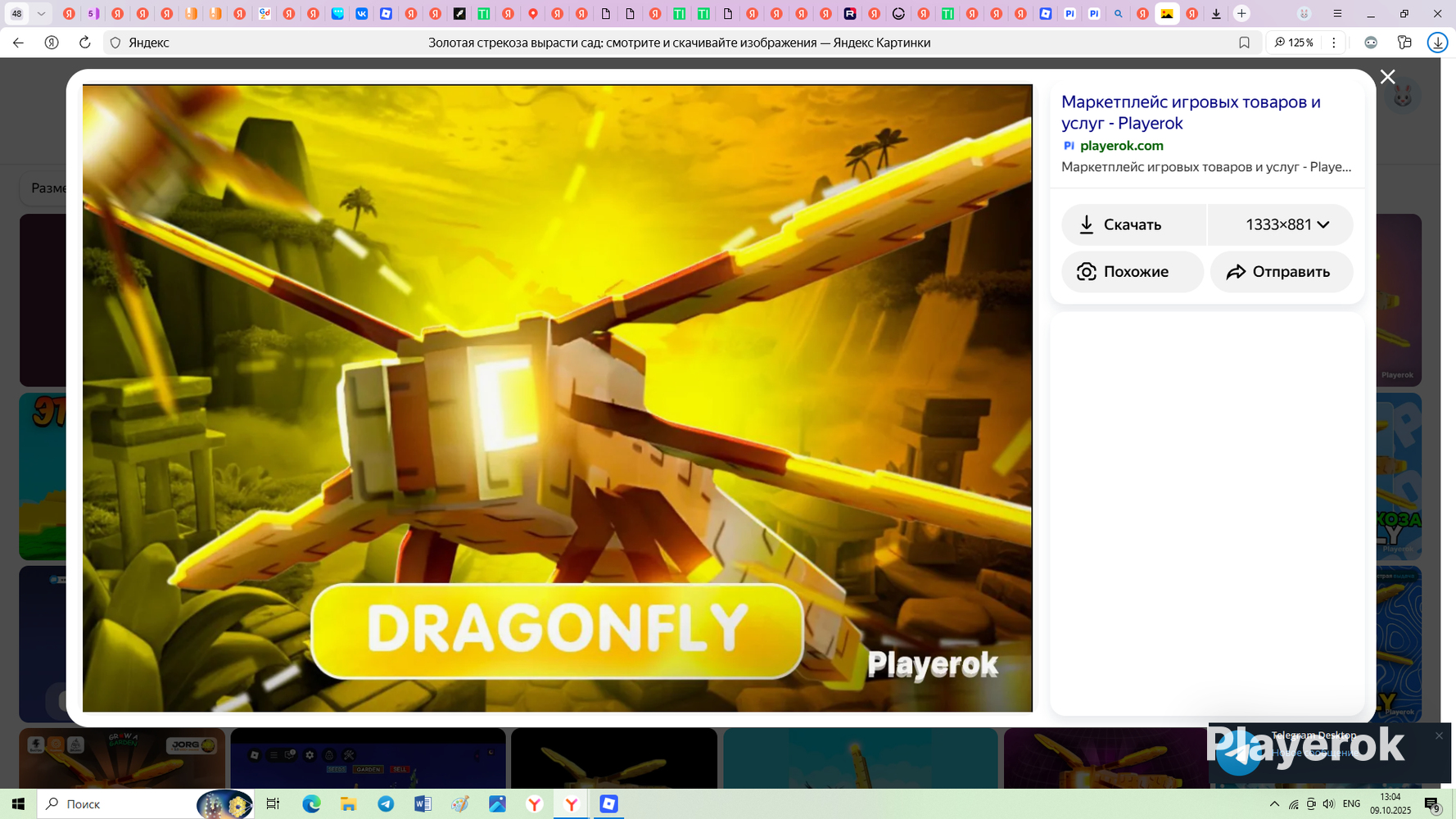Click the address bar page title
This screenshot has height=819, width=1456.
(679, 43)
